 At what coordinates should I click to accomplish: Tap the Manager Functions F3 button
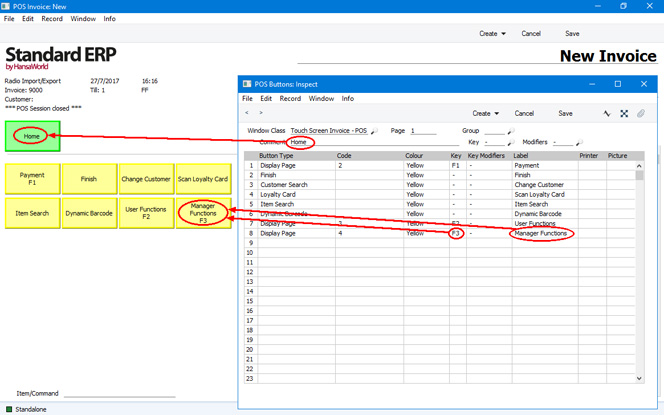point(203,213)
